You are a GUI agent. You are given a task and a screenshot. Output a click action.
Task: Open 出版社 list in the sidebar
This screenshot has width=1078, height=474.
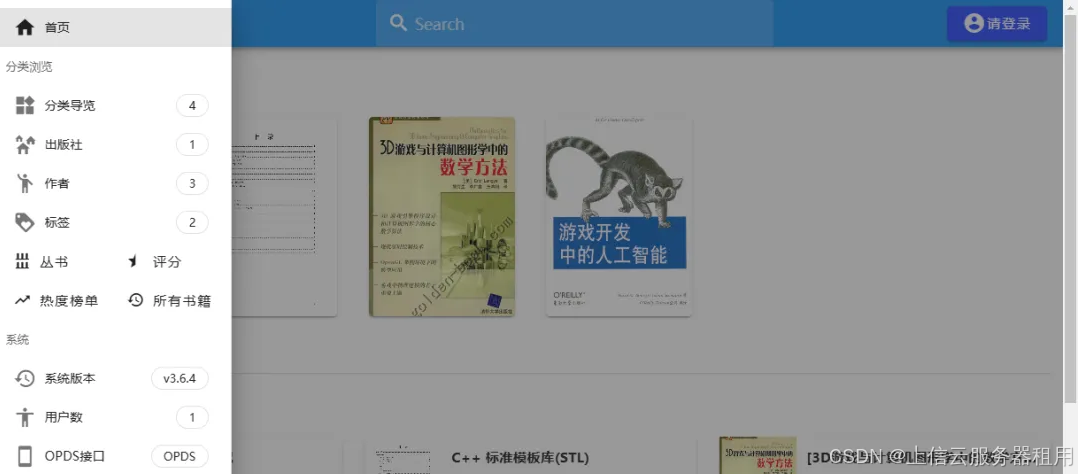[64, 145]
